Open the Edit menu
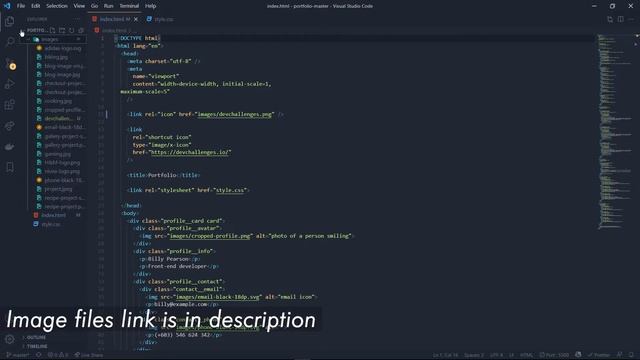The width and height of the screenshot is (640, 360). pos(36,6)
